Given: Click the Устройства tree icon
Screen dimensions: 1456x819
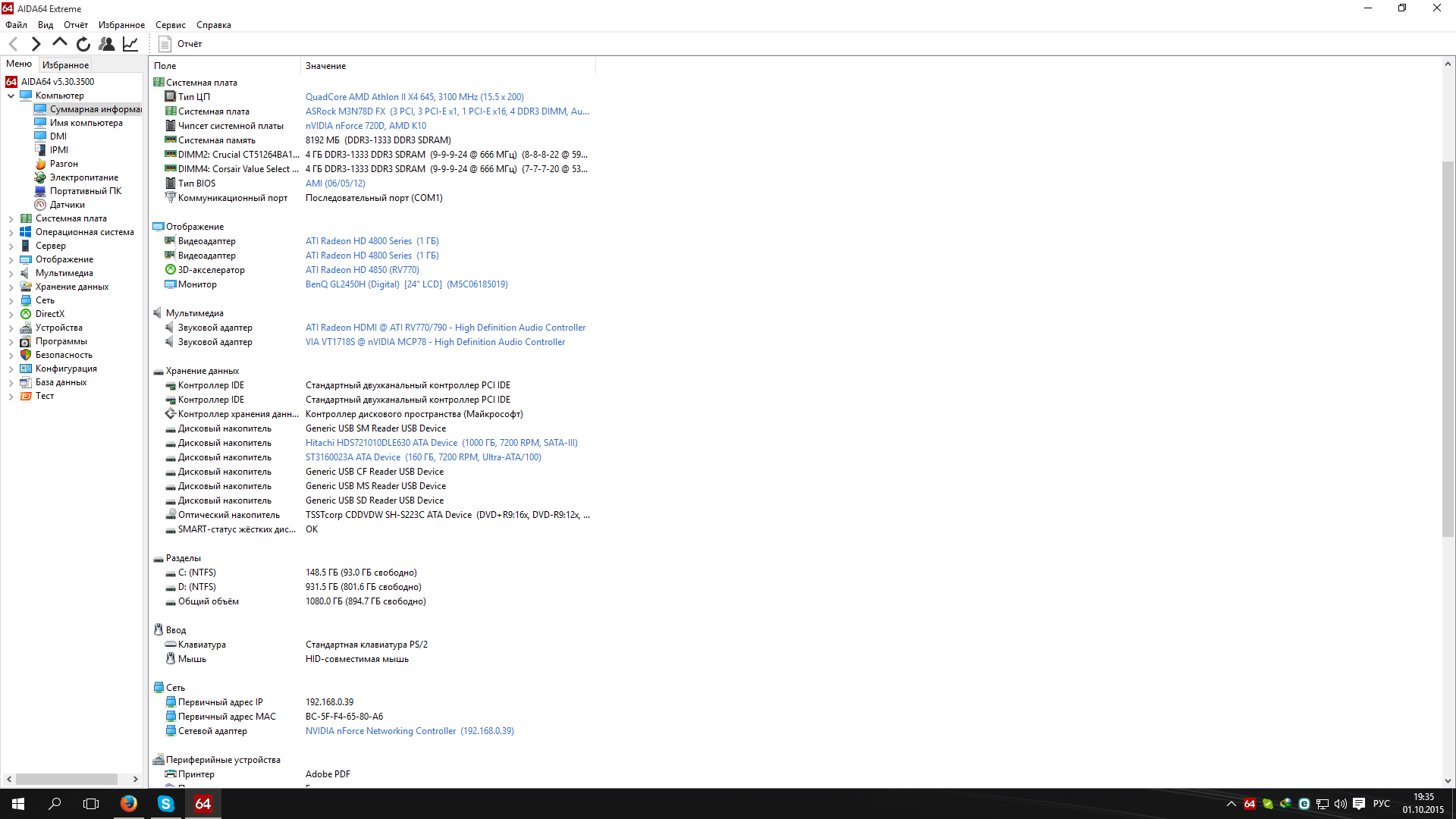Looking at the screenshot, I should point(26,328).
